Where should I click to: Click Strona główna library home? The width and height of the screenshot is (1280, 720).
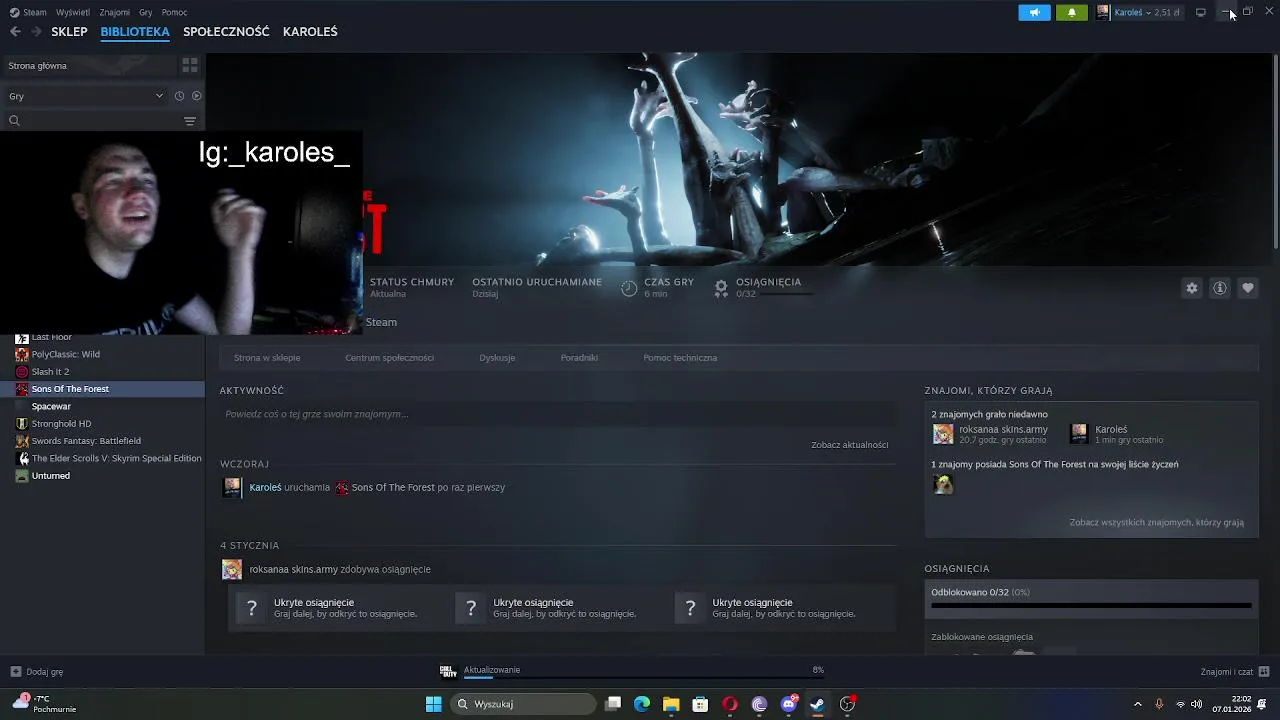(88, 65)
